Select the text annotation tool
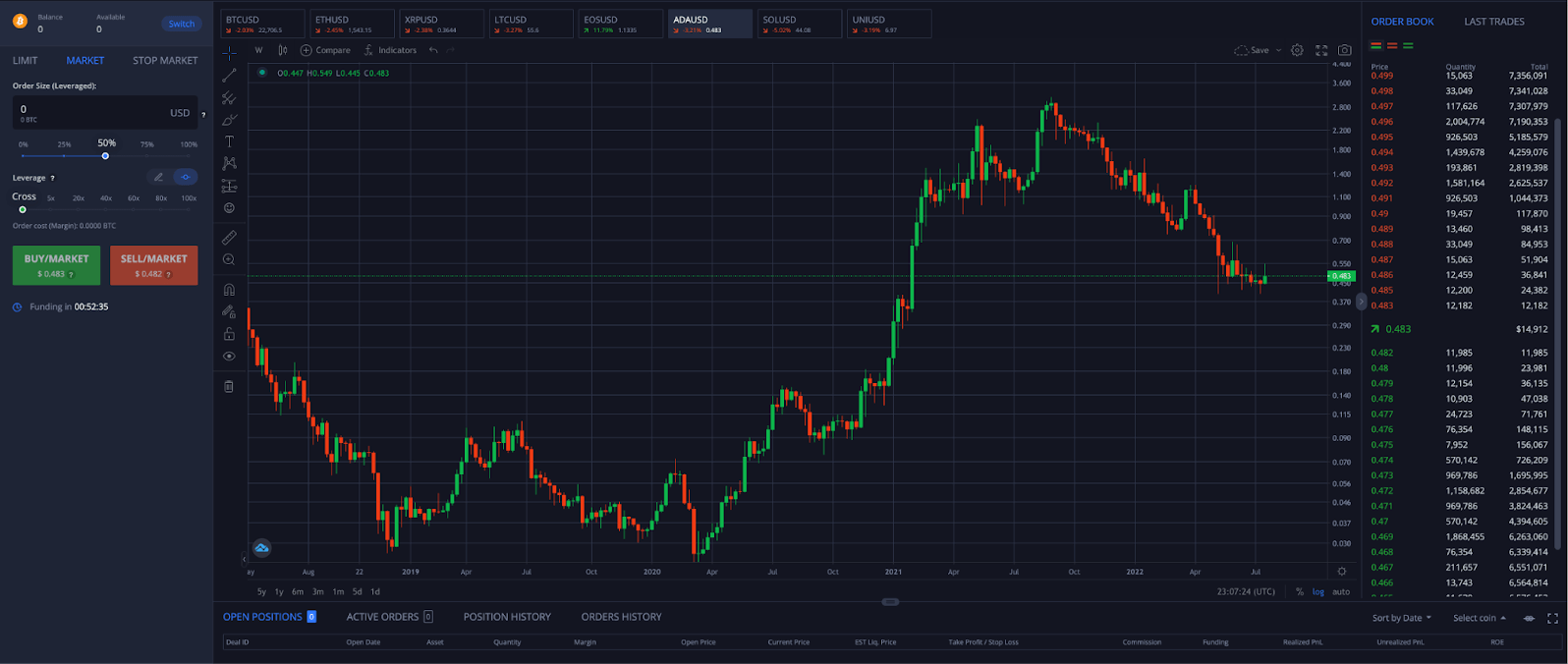The height and width of the screenshot is (664, 1568). click(x=229, y=141)
